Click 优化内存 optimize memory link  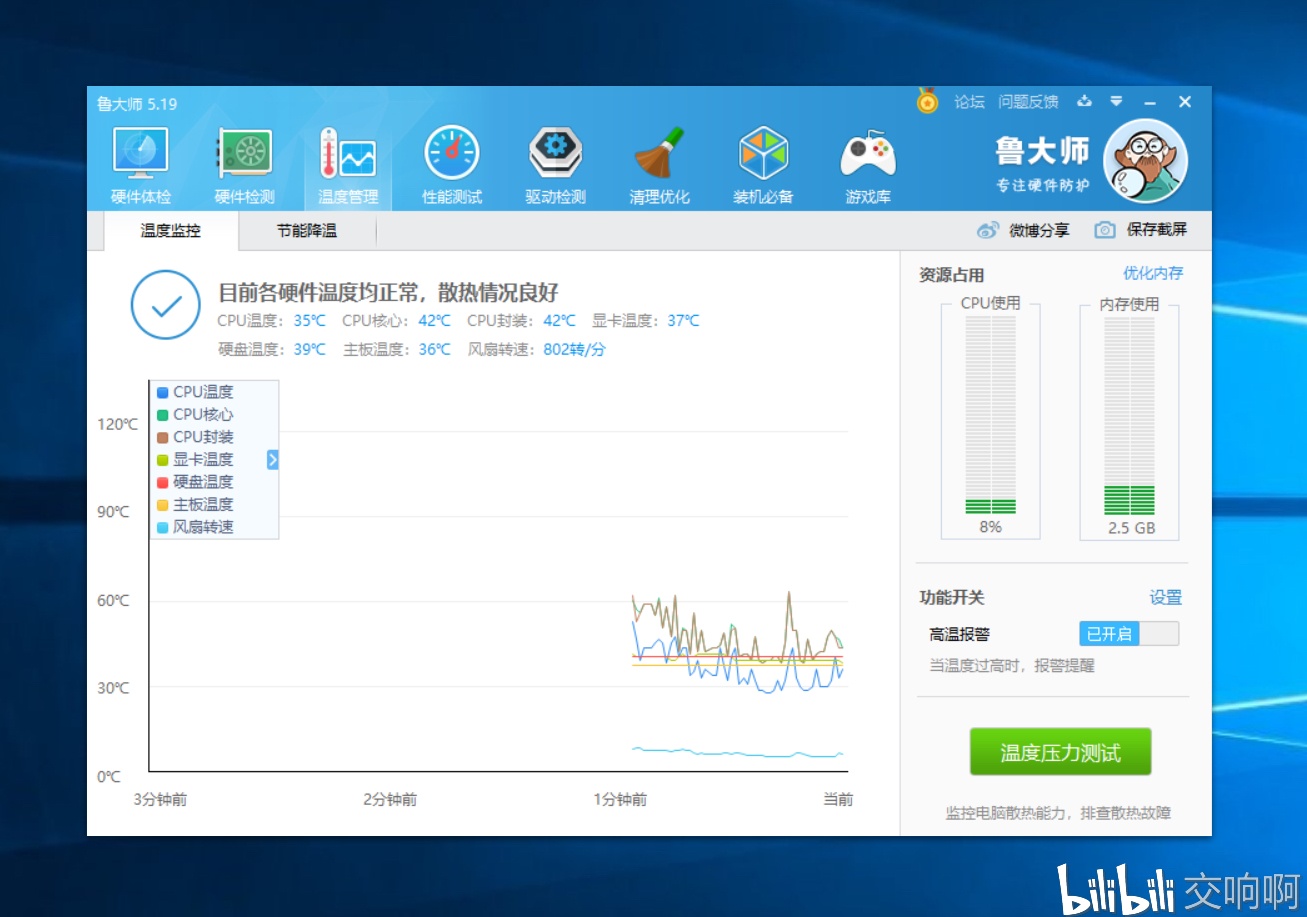coord(1153,273)
